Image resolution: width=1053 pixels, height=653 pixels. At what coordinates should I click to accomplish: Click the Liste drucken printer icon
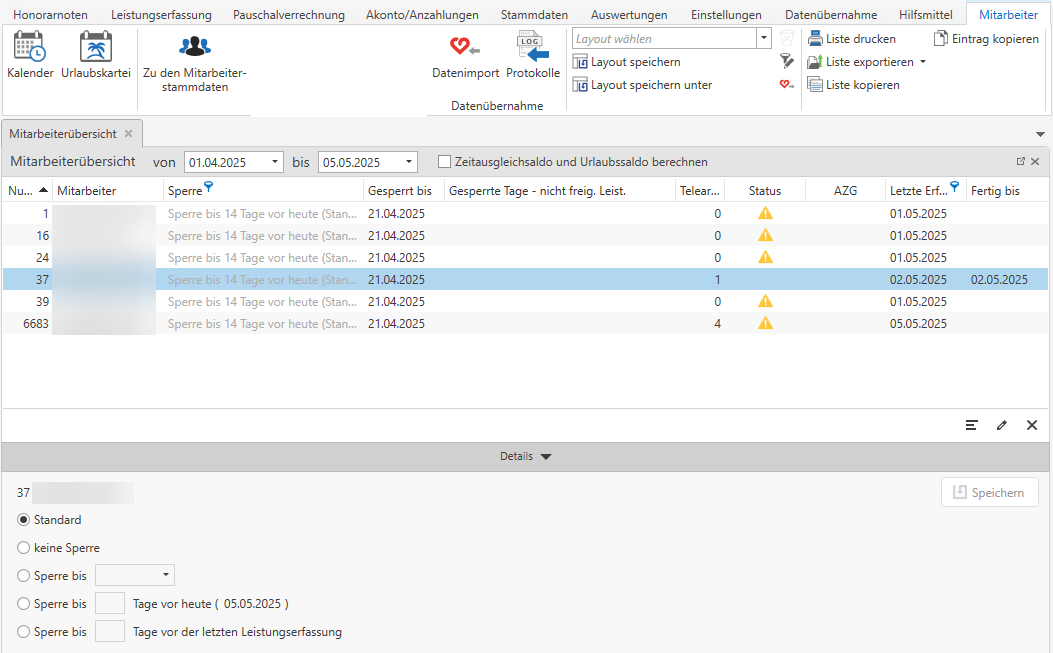tap(816, 39)
